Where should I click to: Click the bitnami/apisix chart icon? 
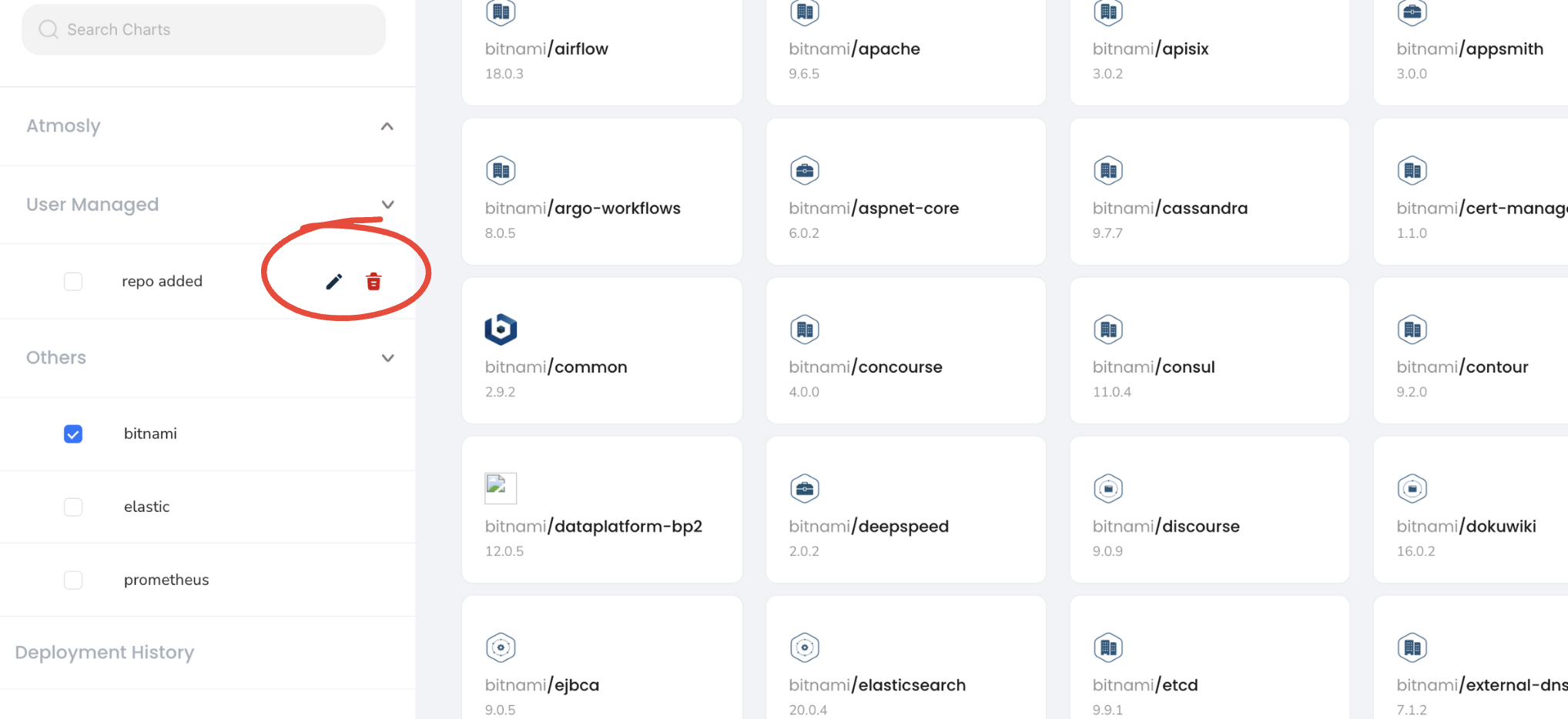tap(1108, 12)
